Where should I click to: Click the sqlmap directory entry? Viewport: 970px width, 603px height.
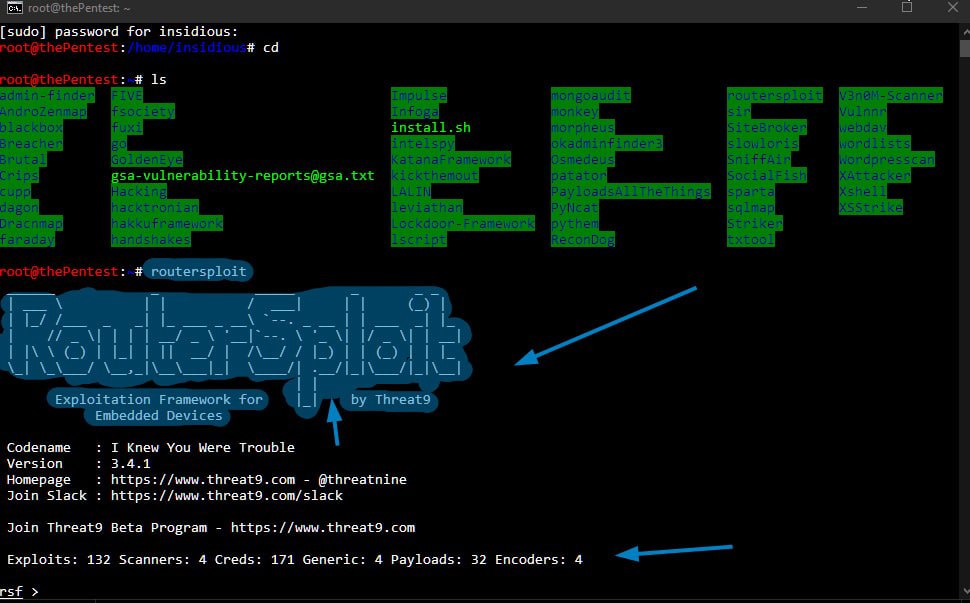(750, 208)
